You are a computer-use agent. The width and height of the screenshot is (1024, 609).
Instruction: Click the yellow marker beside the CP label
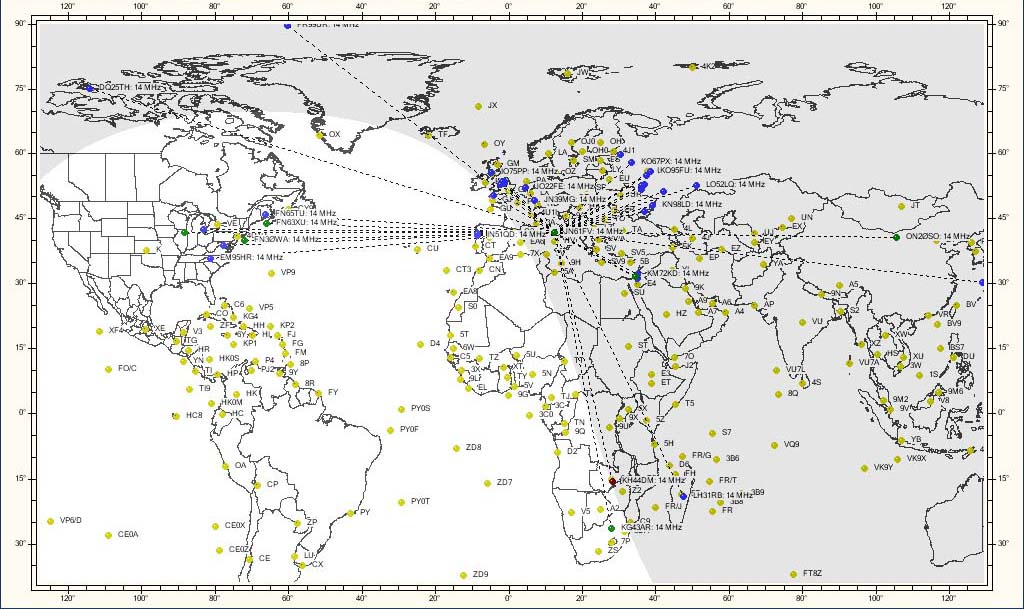coord(257,485)
